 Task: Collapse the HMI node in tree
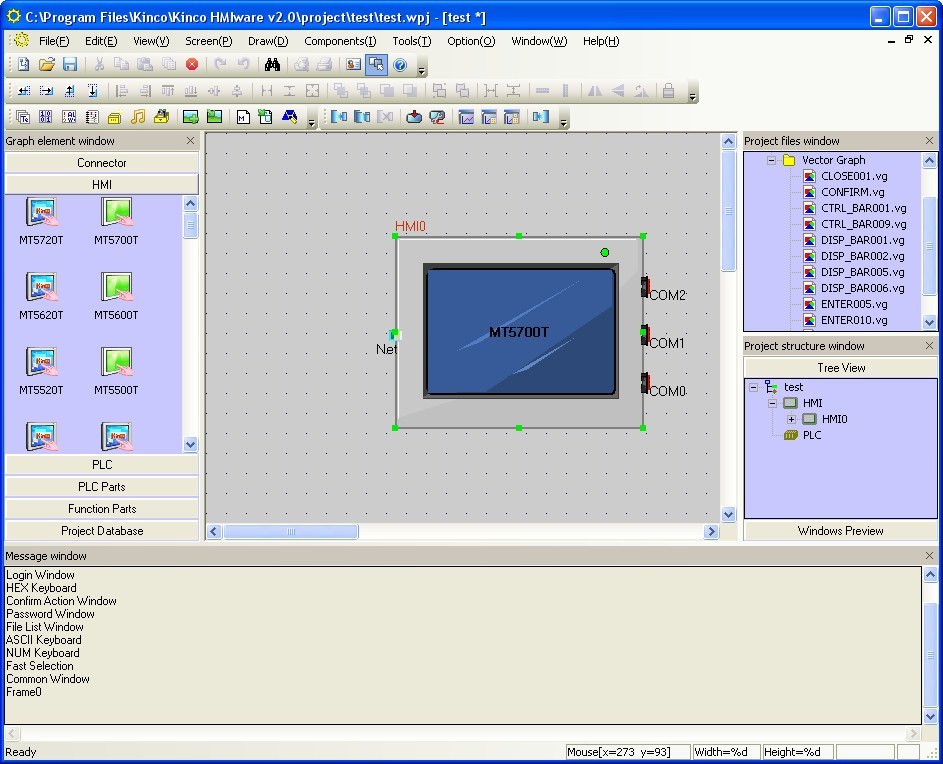[772, 403]
